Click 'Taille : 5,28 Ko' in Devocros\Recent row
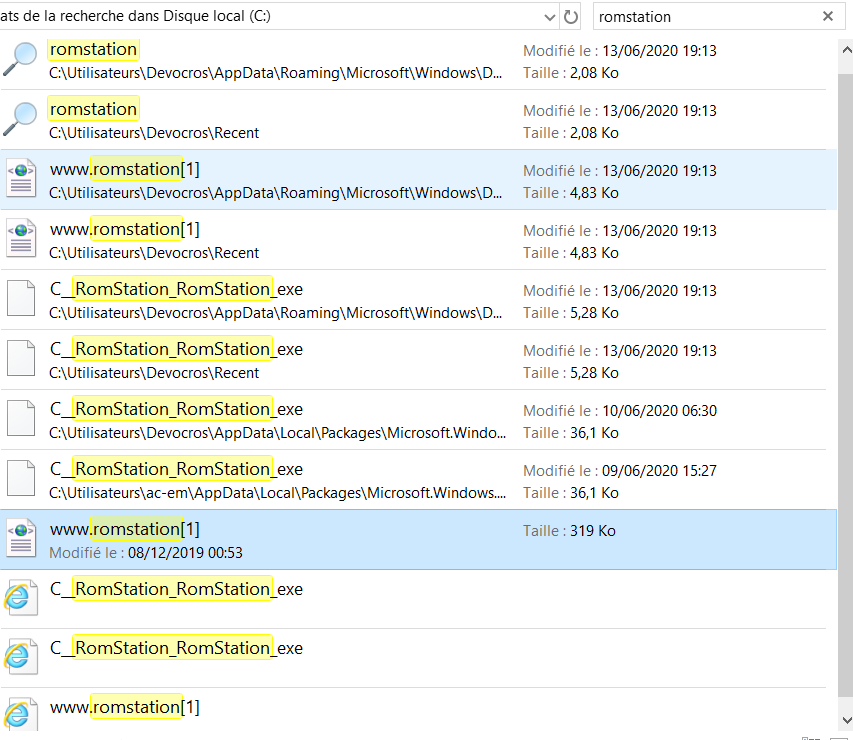The width and height of the screenshot is (853, 740). (x=571, y=373)
